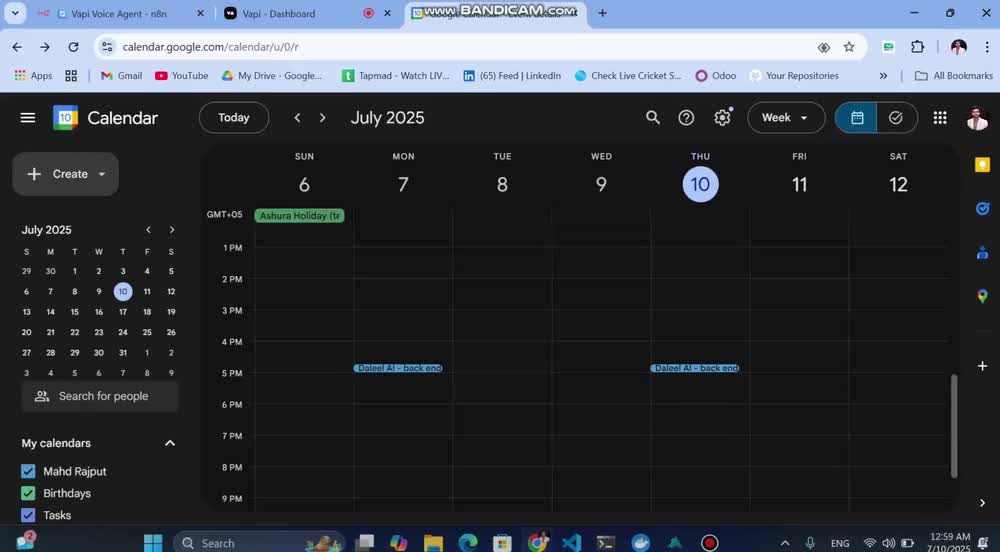Screen dimensions: 1000x552
Task: Expand Create dropdown arrow
Action: coord(102,174)
